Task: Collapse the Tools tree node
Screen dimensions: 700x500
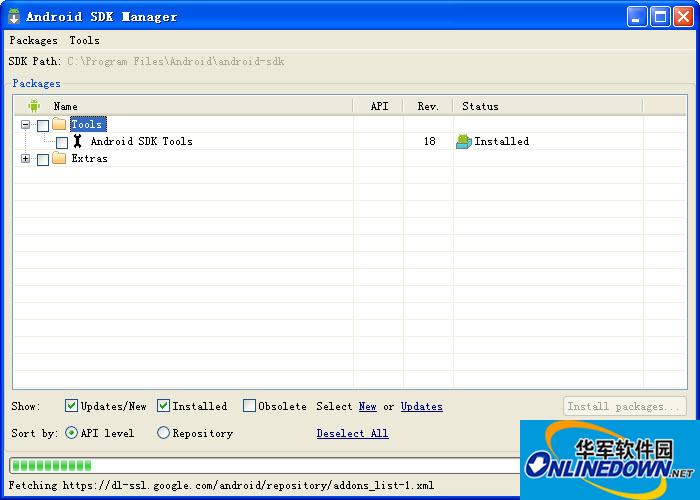Action: click(x=25, y=125)
